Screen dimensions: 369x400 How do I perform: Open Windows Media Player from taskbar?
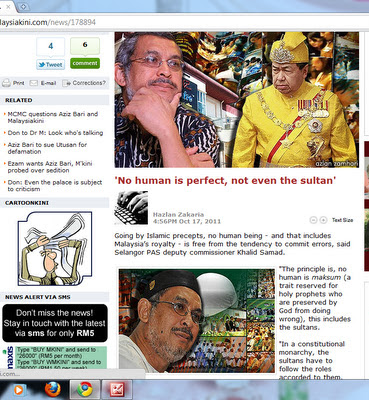(18, 390)
